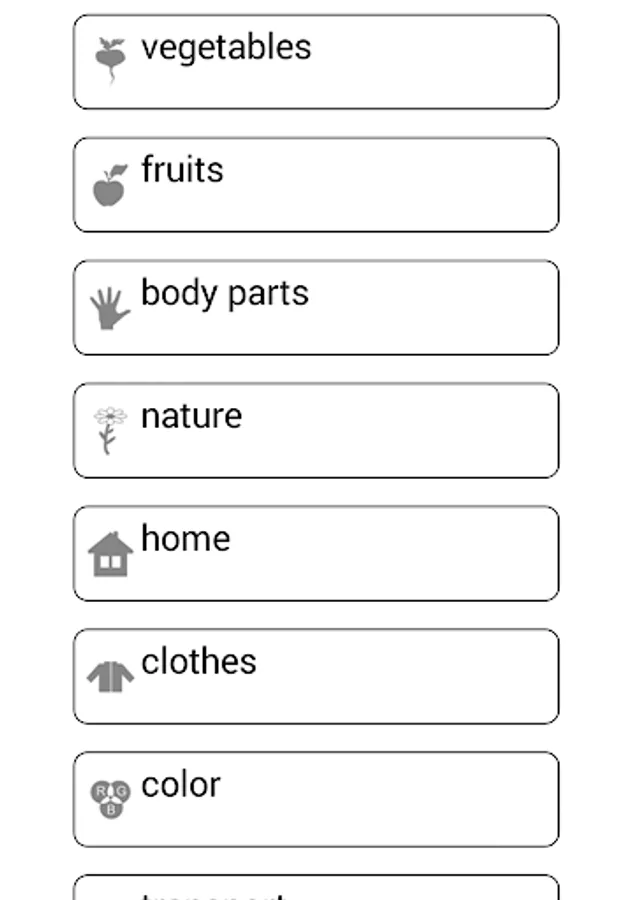Select the hand body parts icon

(110, 308)
